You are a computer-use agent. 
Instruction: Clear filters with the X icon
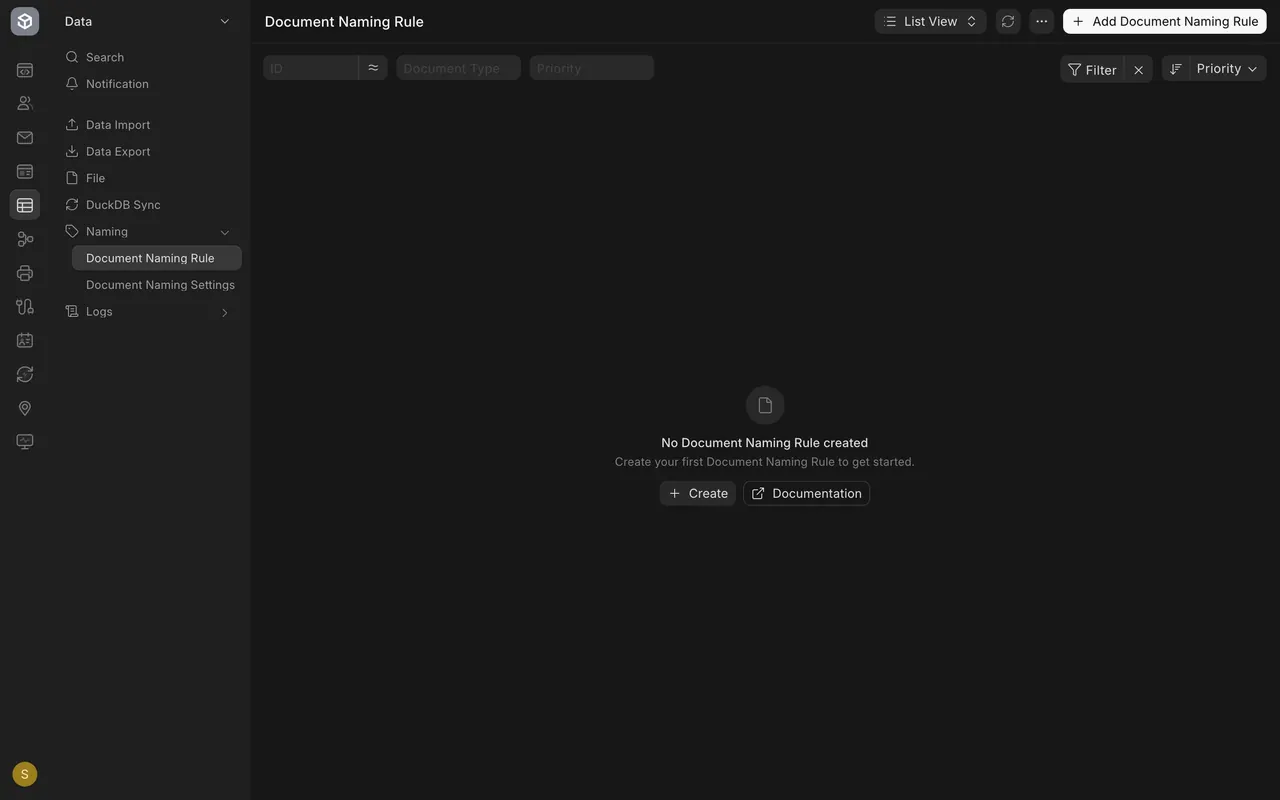(x=1138, y=70)
